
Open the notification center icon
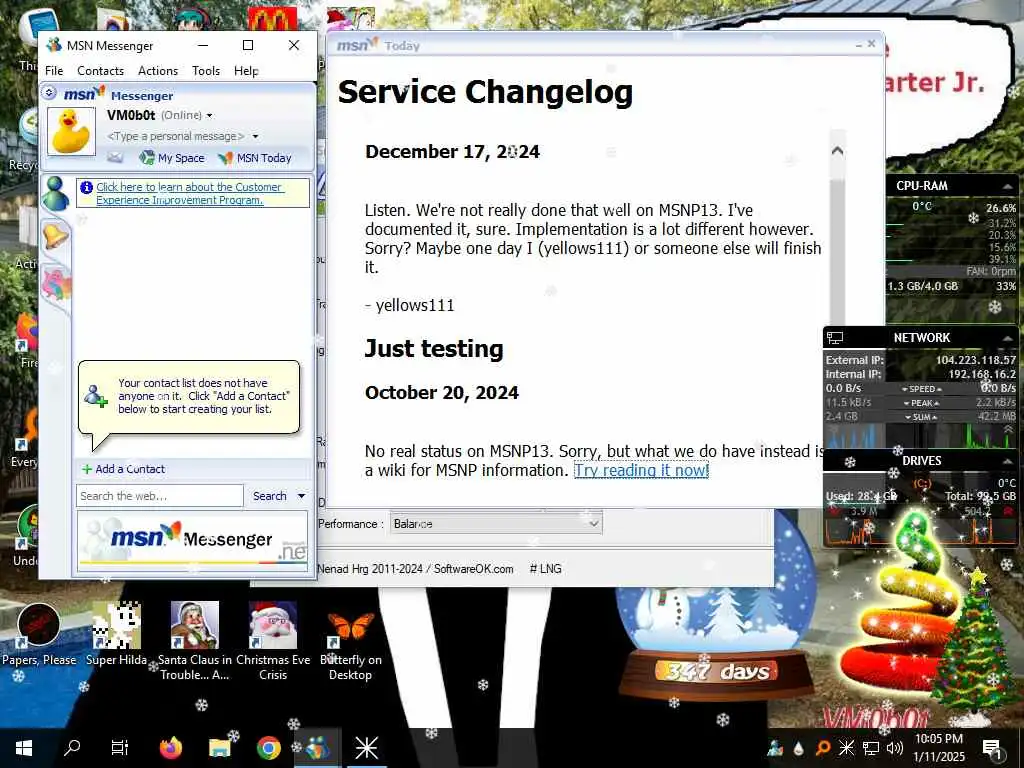[x=992, y=748]
